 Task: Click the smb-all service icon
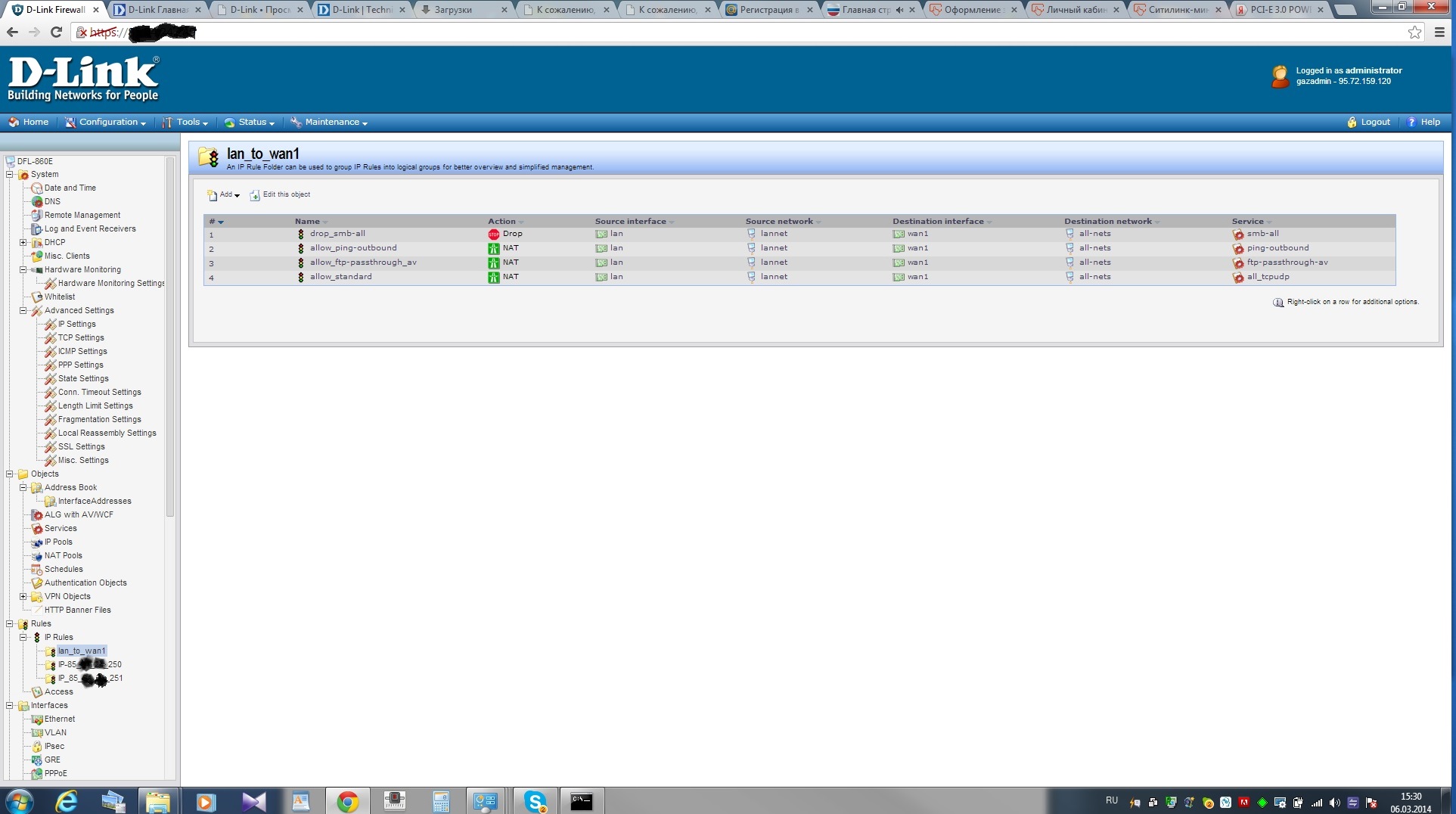tap(1238, 235)
